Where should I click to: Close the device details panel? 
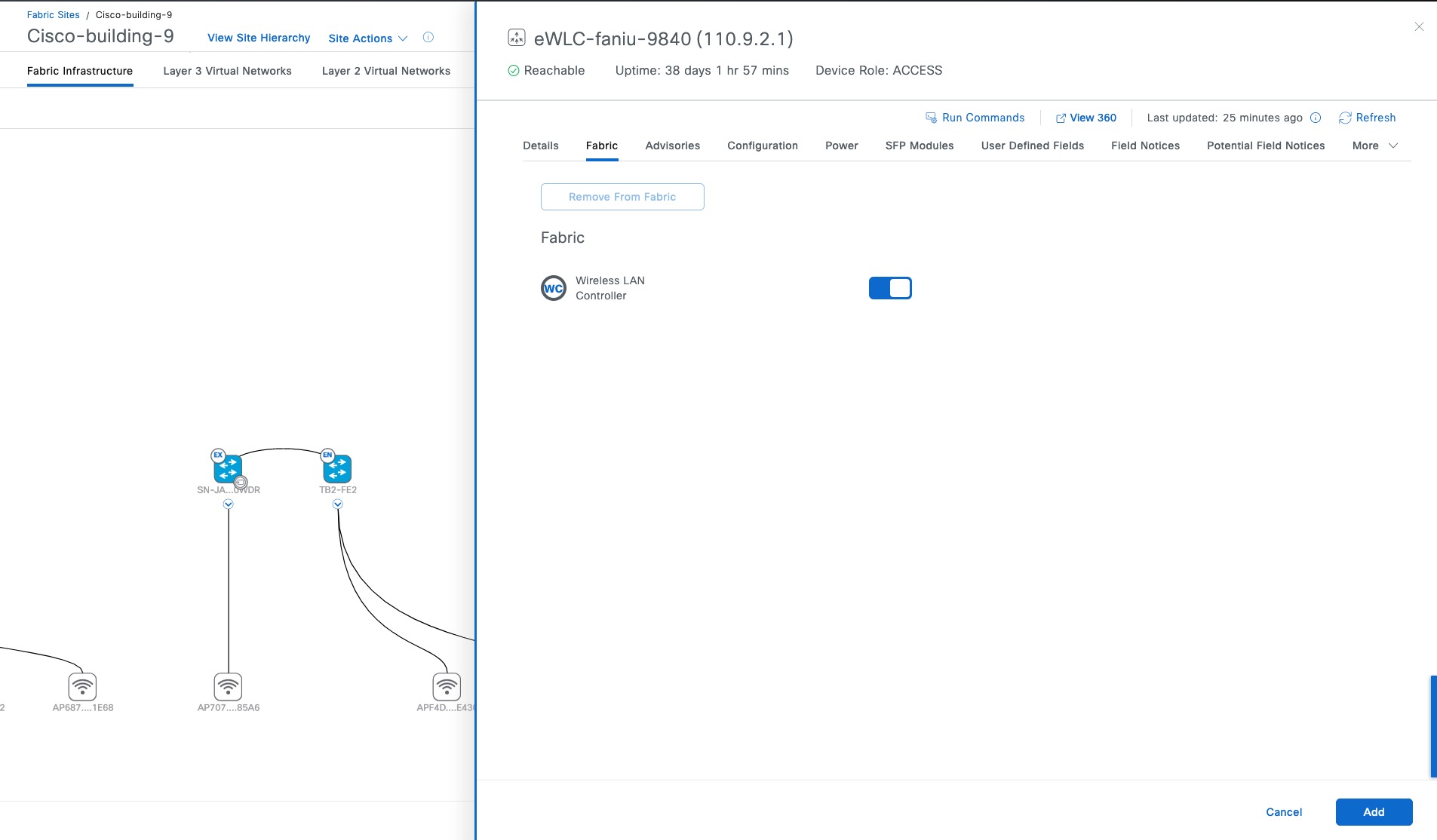coord(1419,26)
